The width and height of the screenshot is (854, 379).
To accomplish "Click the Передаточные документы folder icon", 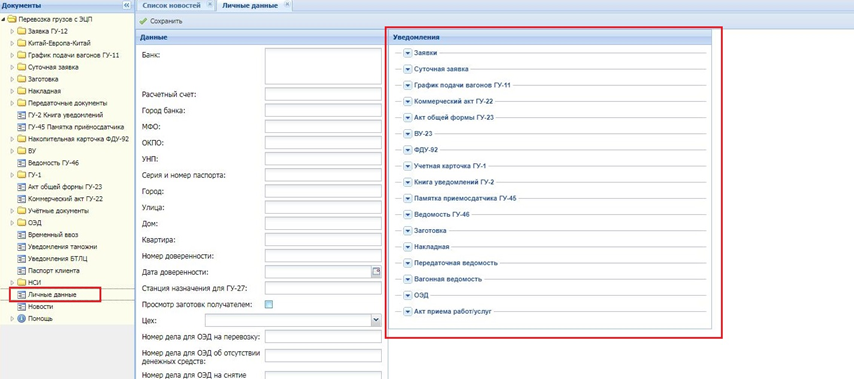I will (22, 103).
